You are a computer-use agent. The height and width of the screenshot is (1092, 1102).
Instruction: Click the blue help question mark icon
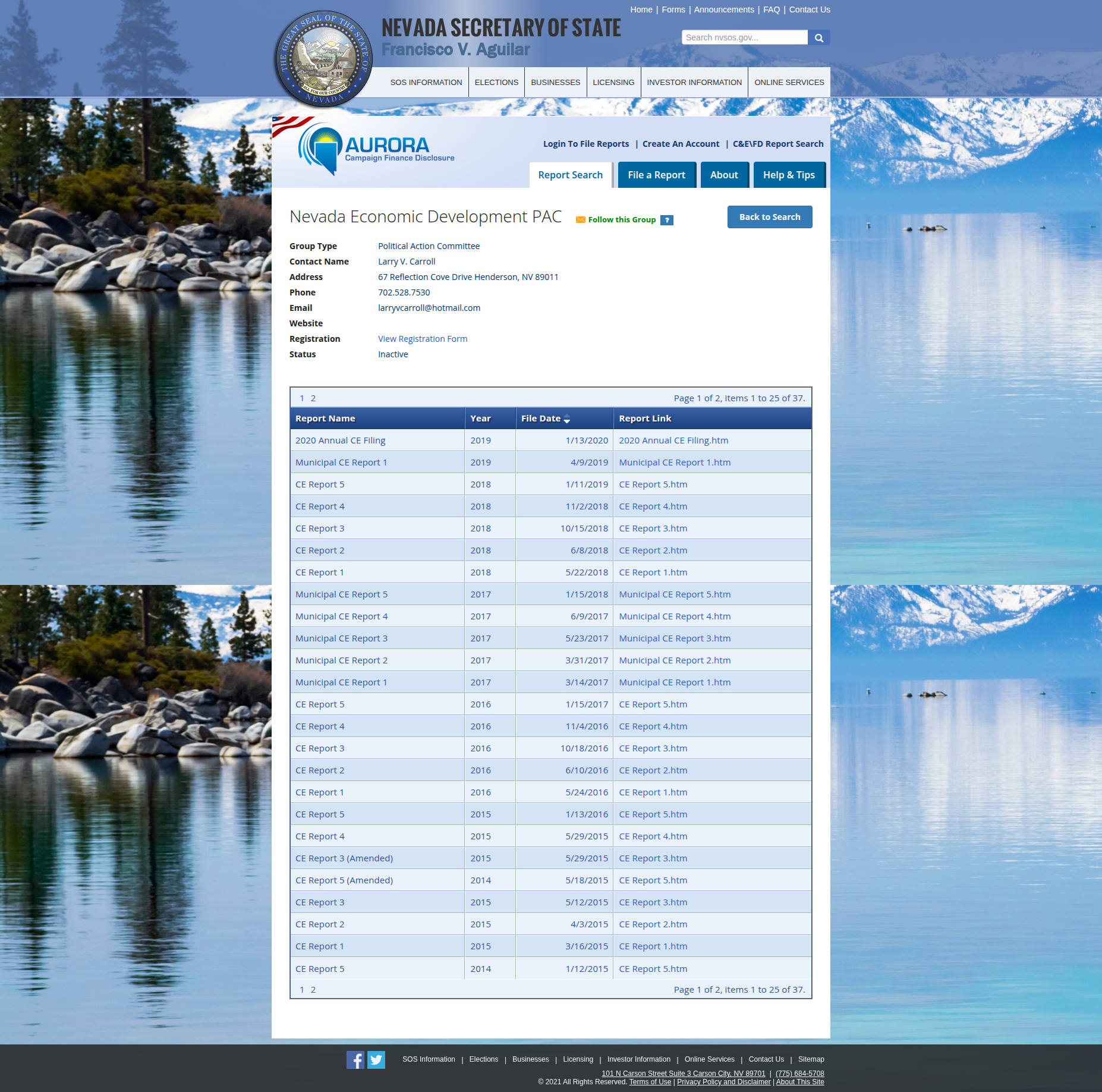click(x=667, y=220)
